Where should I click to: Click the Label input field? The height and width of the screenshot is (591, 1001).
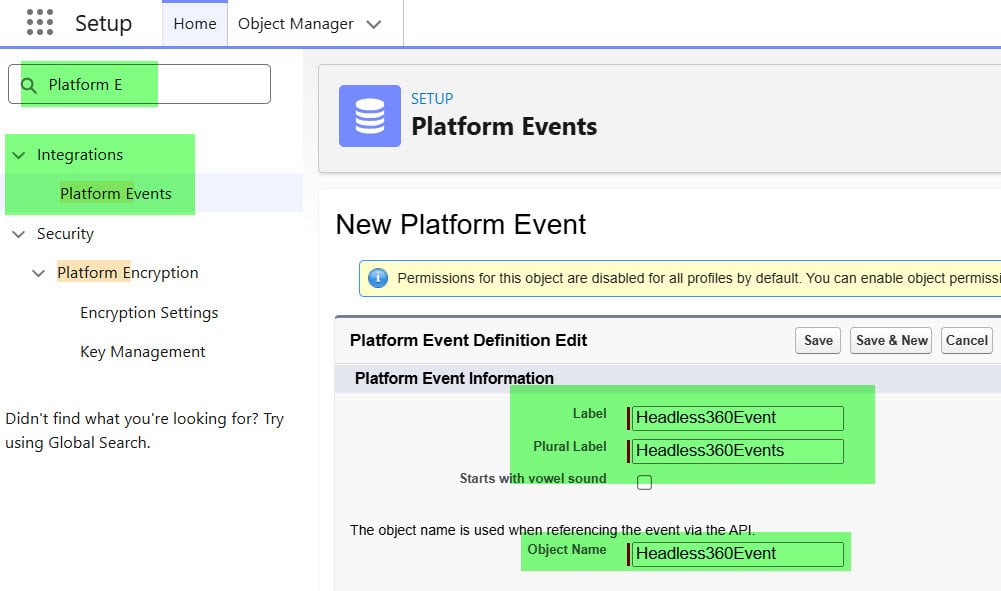click(x=737, y=418)
